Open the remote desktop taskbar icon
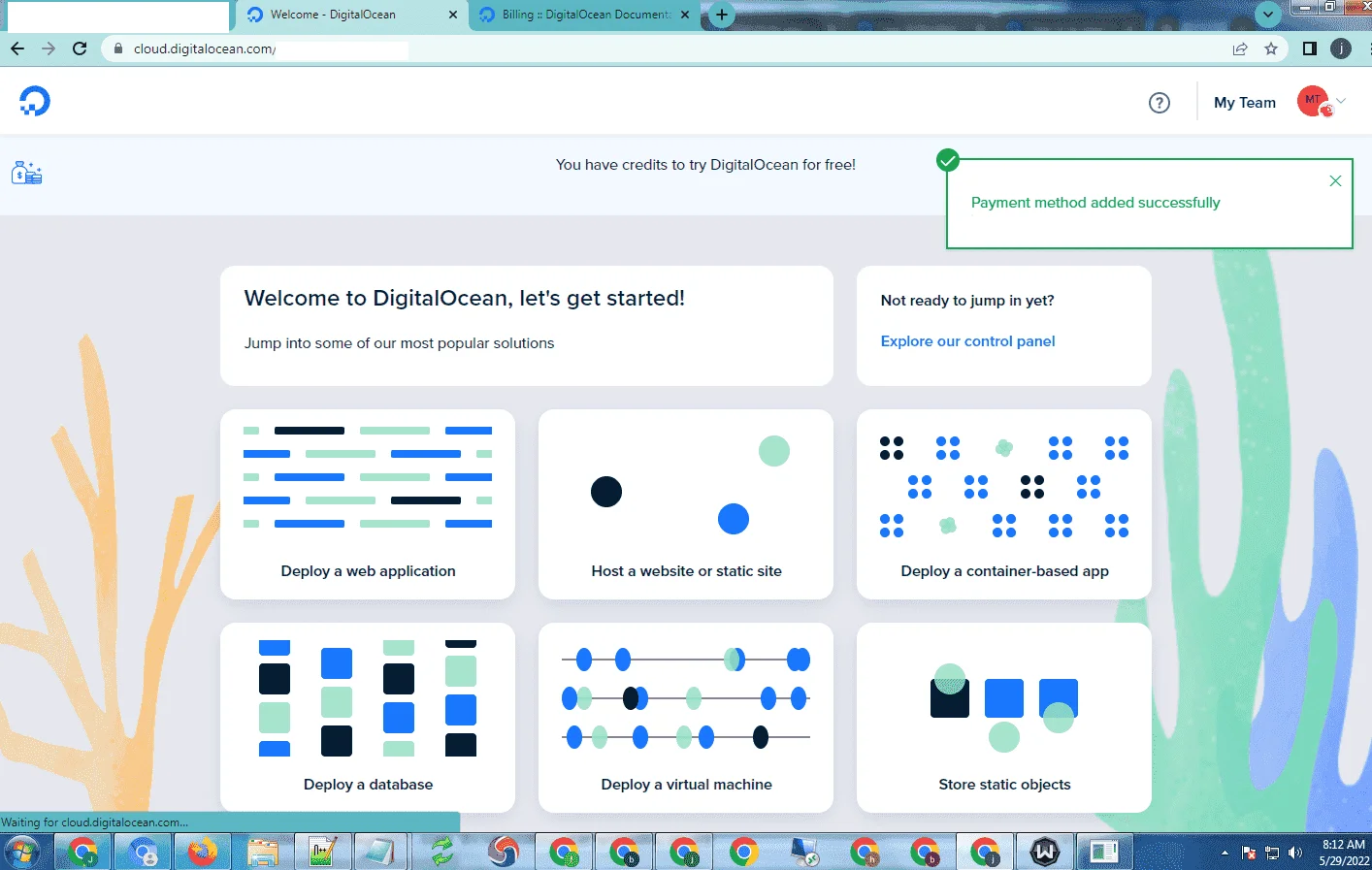 (x=804, y=853)
